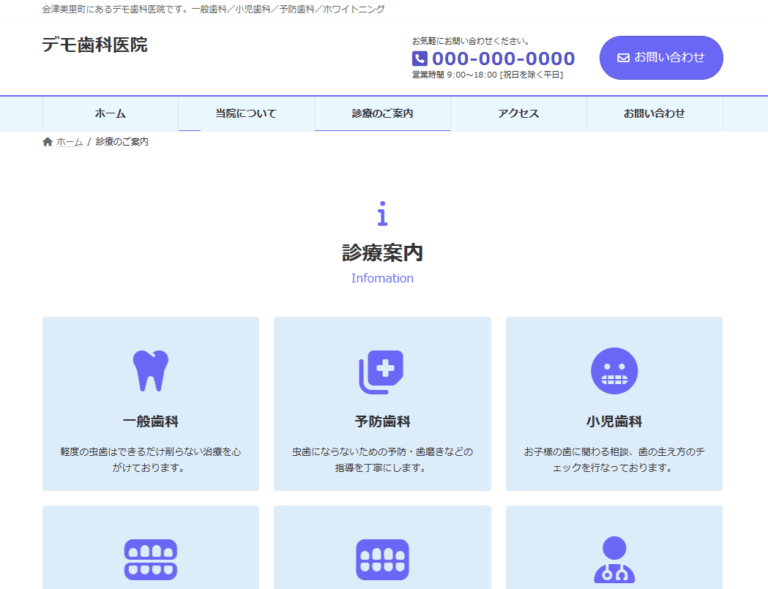Open the 当院について navigation menu item
This screenshot has height=589, width=768.
point(246,114)
